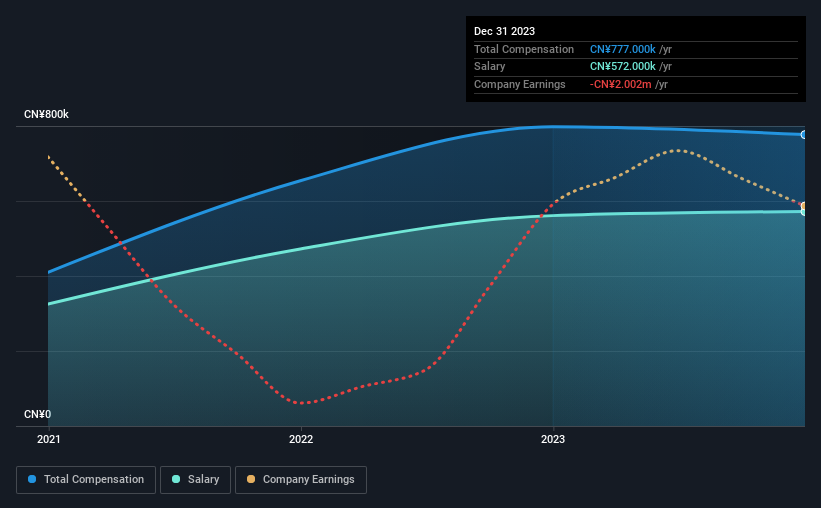This screenshot has width=821, height=508.
Task: Click the CN¥0 y-axis label
Action: pos(38,414)
